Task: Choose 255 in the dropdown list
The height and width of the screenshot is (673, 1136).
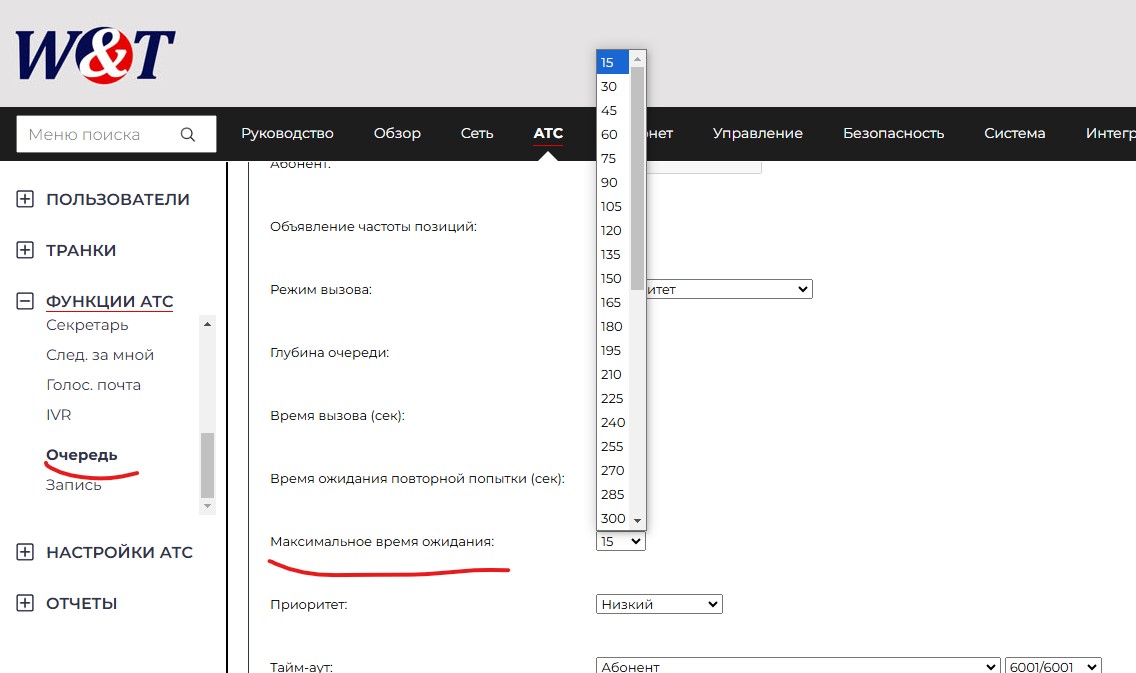Action: (x=612, y=446)
